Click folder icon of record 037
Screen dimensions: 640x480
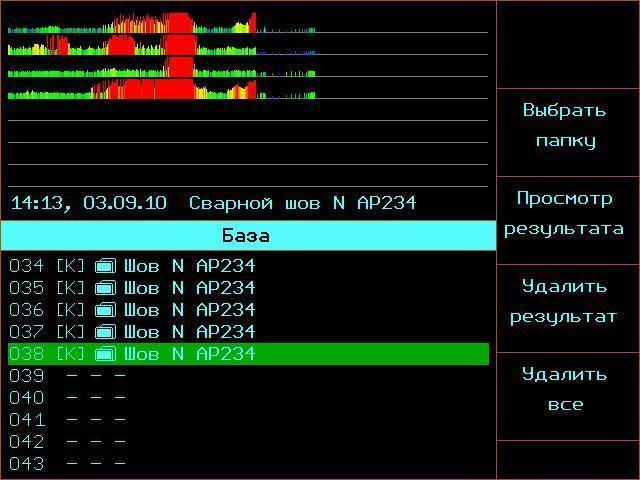[105, 332]
